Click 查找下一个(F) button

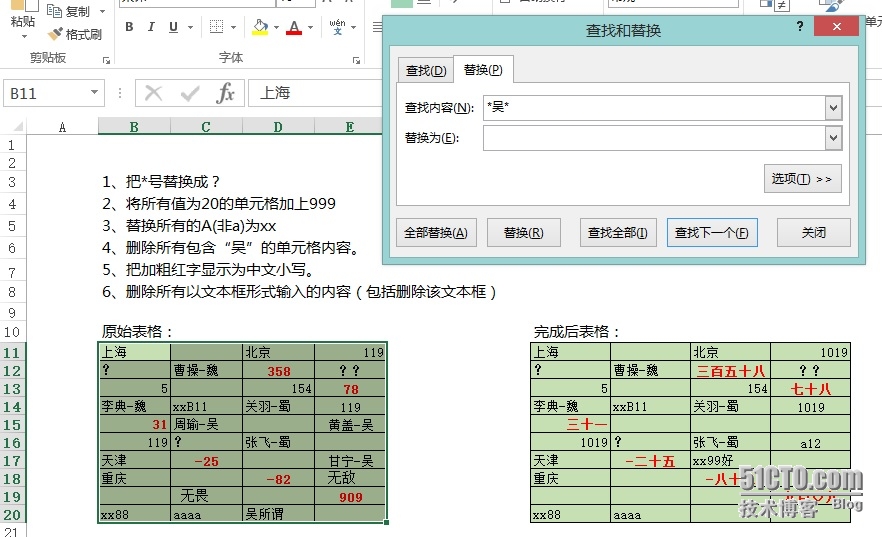point(712,233)
